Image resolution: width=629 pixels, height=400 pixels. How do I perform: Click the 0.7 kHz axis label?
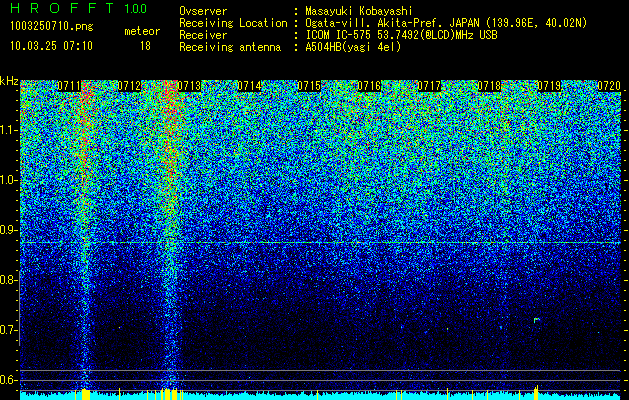coord(8,330)
